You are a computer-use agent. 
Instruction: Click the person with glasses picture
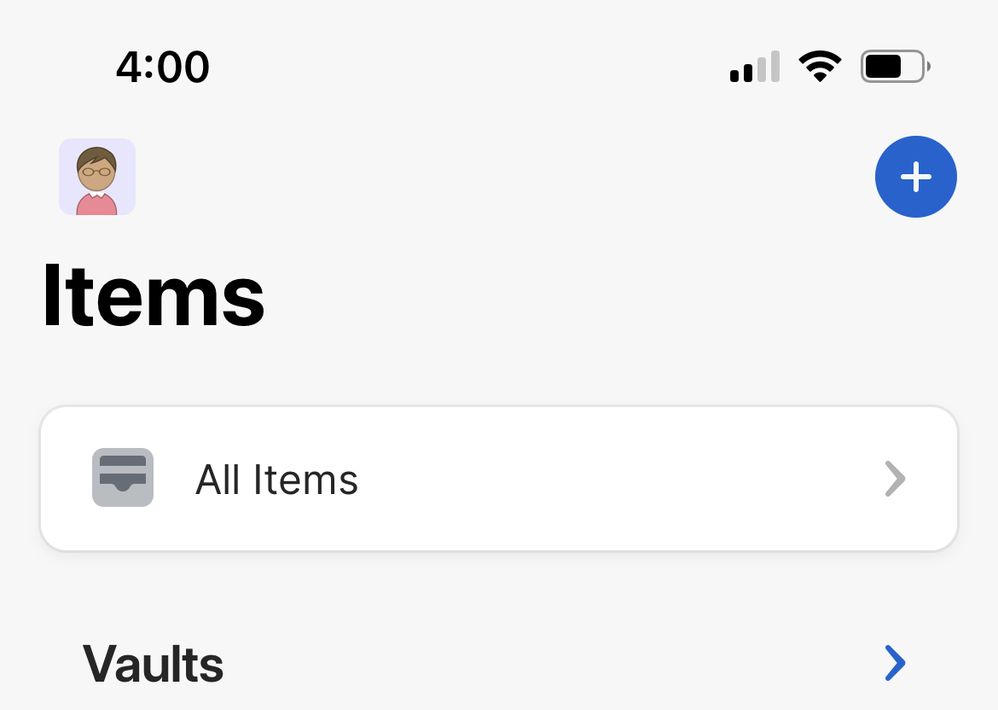coord(97,177)
